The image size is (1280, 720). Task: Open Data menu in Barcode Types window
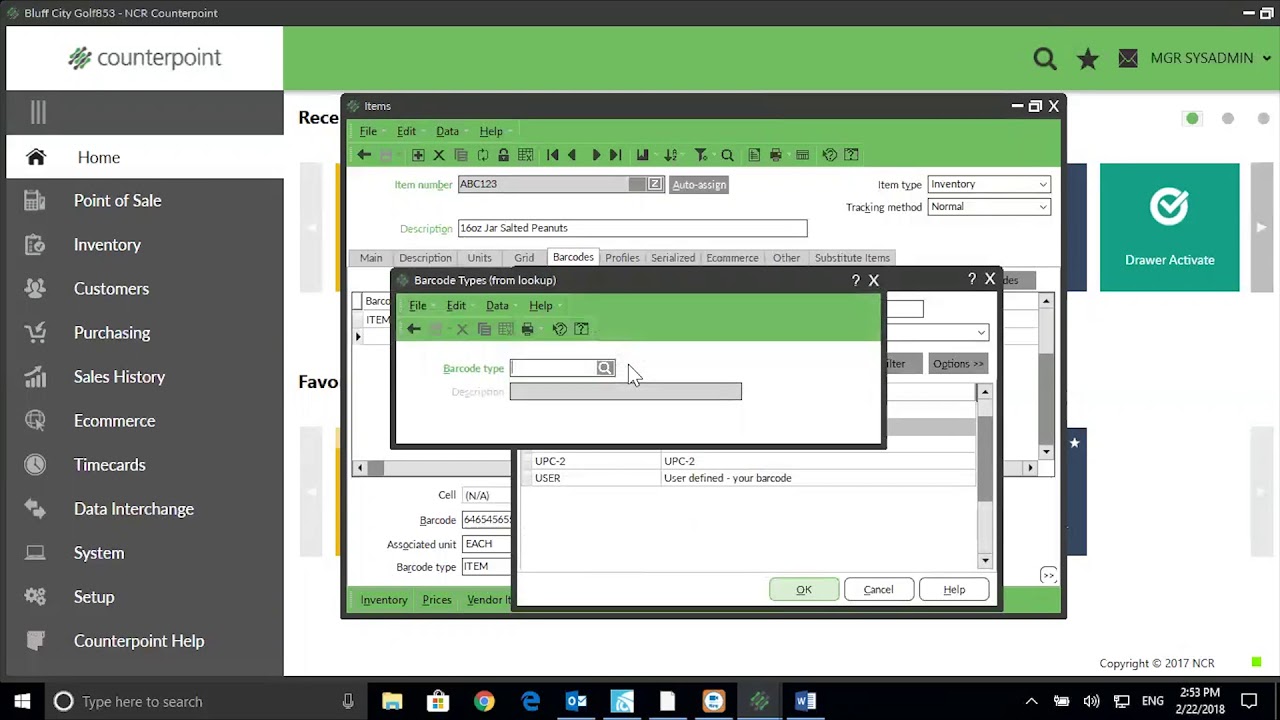tap(497, 306)
